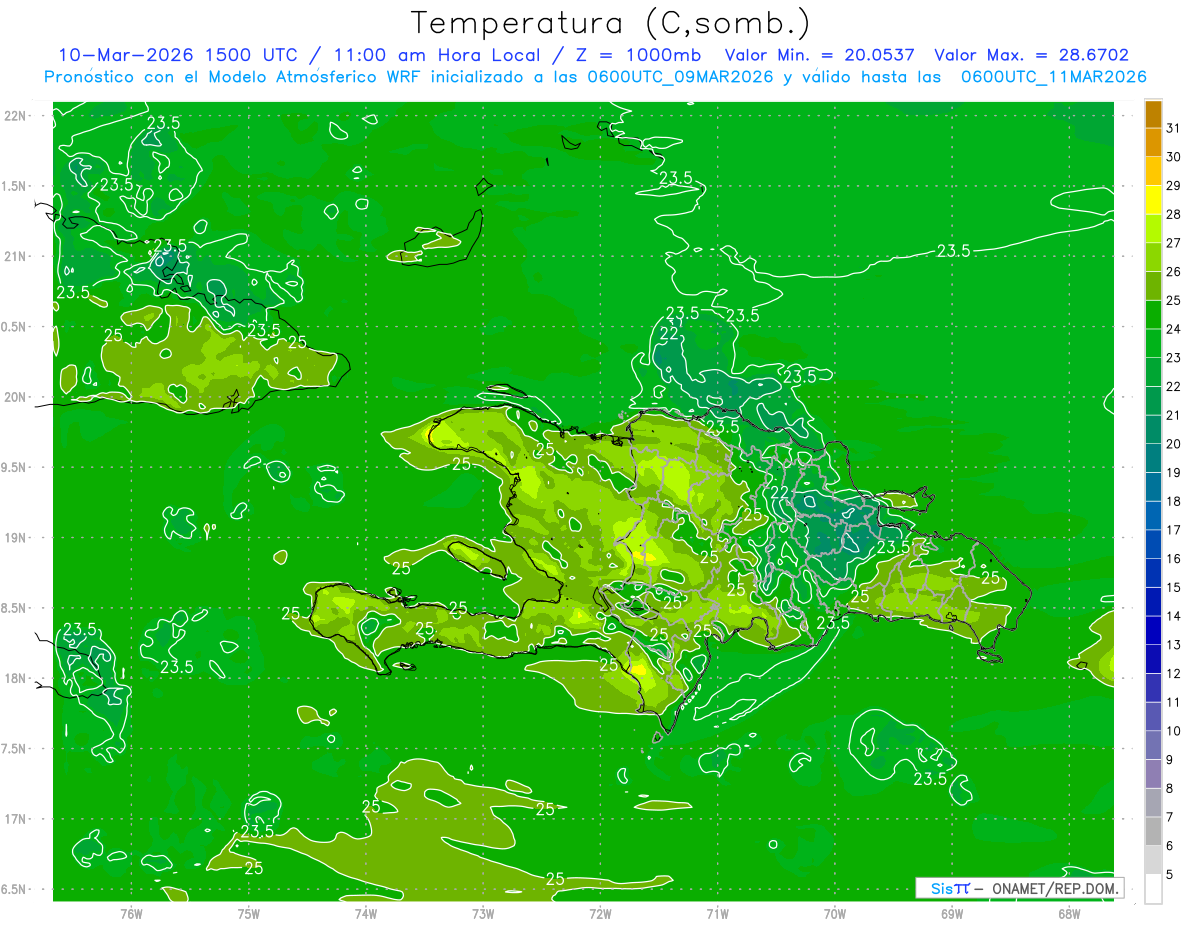Click the gray legend band between 6 and 7
1200x927 pixels.
pos(1153,831)
